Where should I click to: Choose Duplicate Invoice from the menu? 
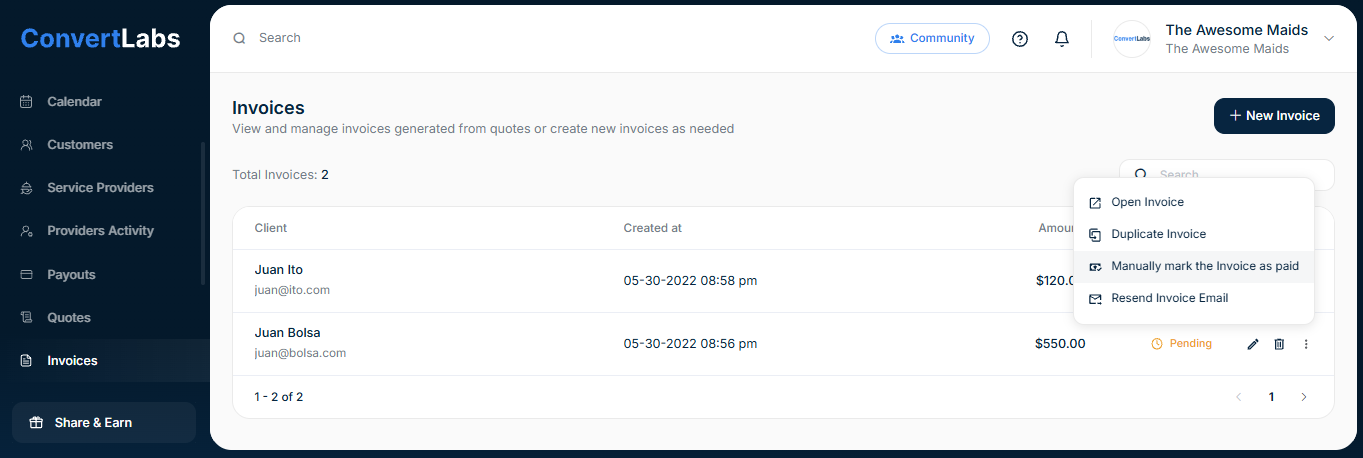click(1158, 234)
